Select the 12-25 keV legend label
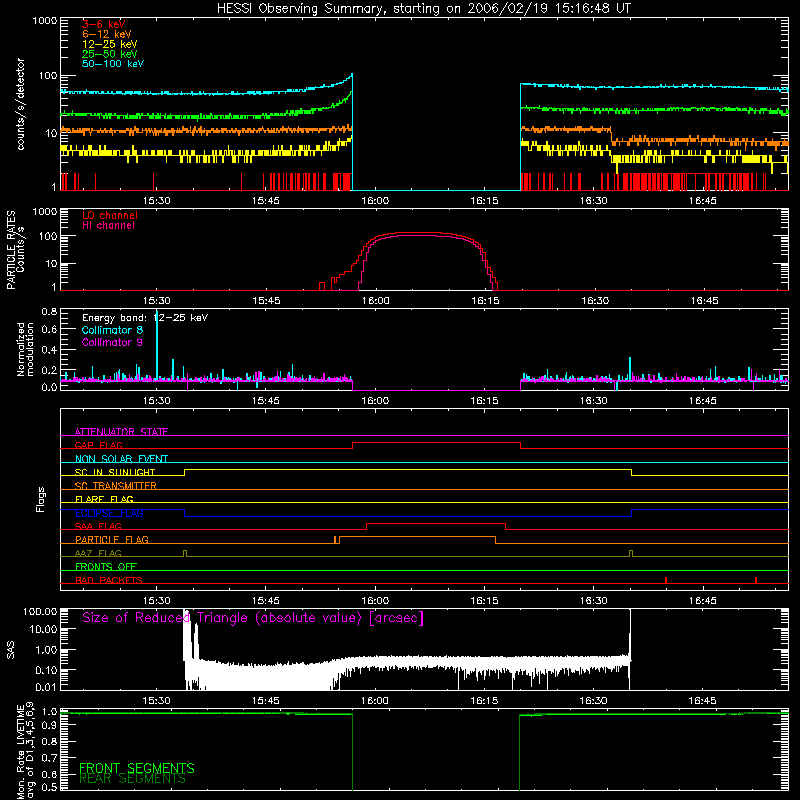Screen dimensions: 800x800 (110, 44)
